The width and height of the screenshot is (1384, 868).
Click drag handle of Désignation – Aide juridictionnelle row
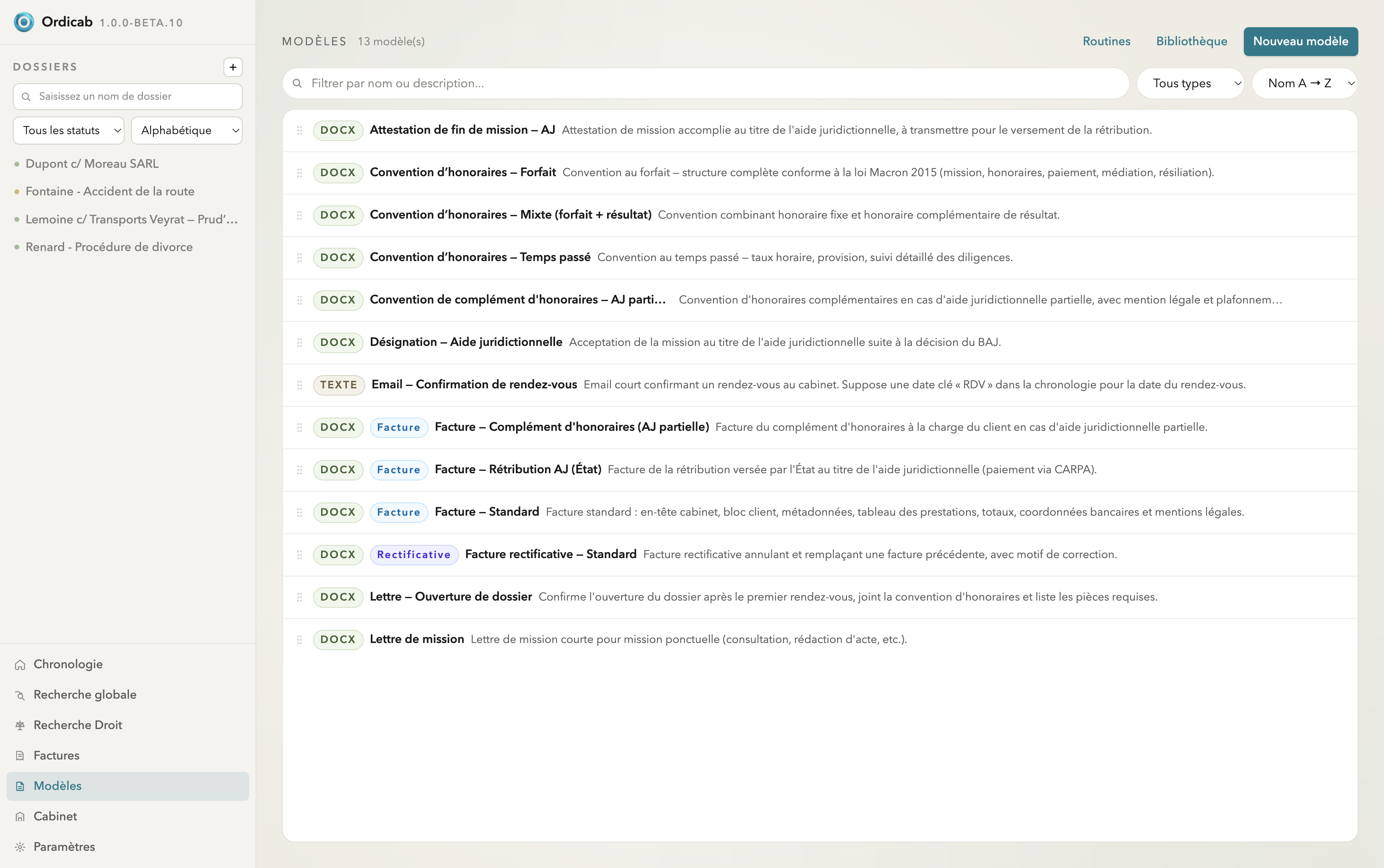click(x=299, y=343)
